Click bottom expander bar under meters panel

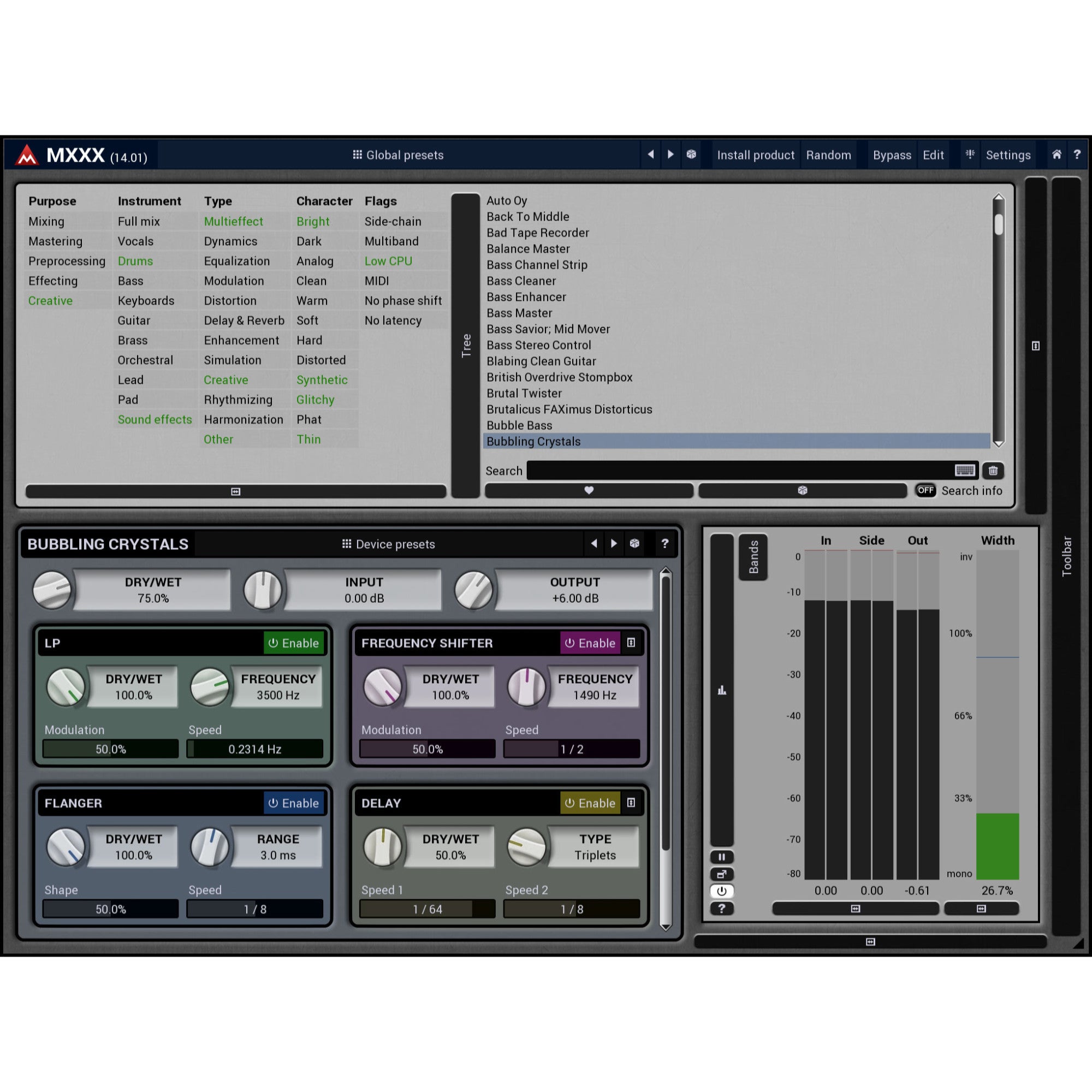870,942
